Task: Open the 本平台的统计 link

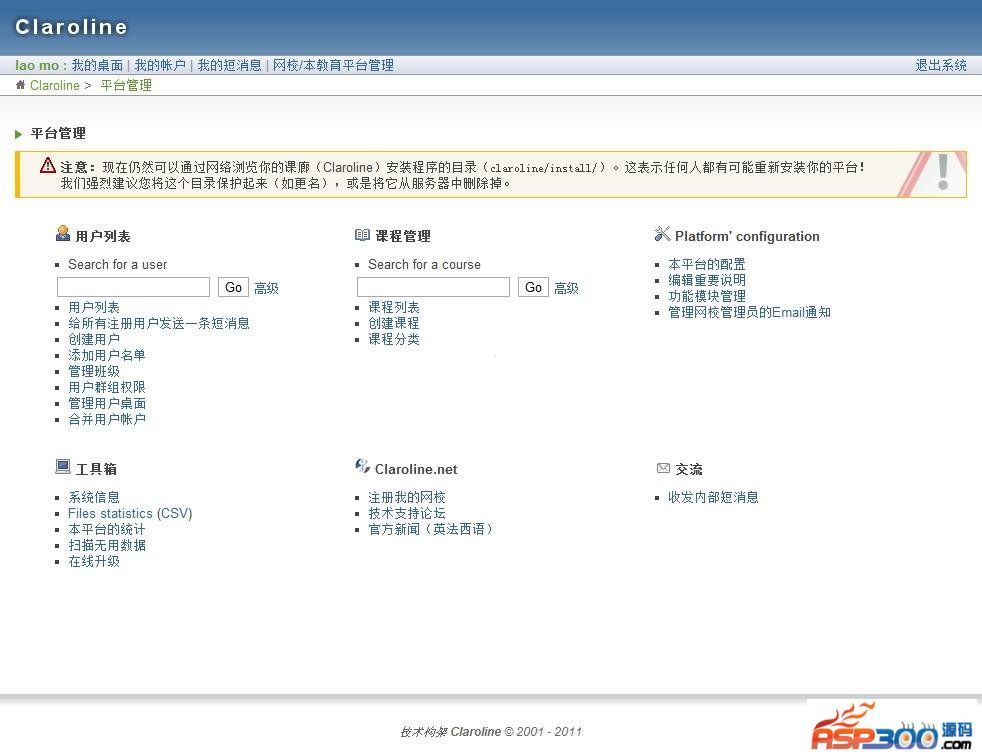Action: click(107, 529)
